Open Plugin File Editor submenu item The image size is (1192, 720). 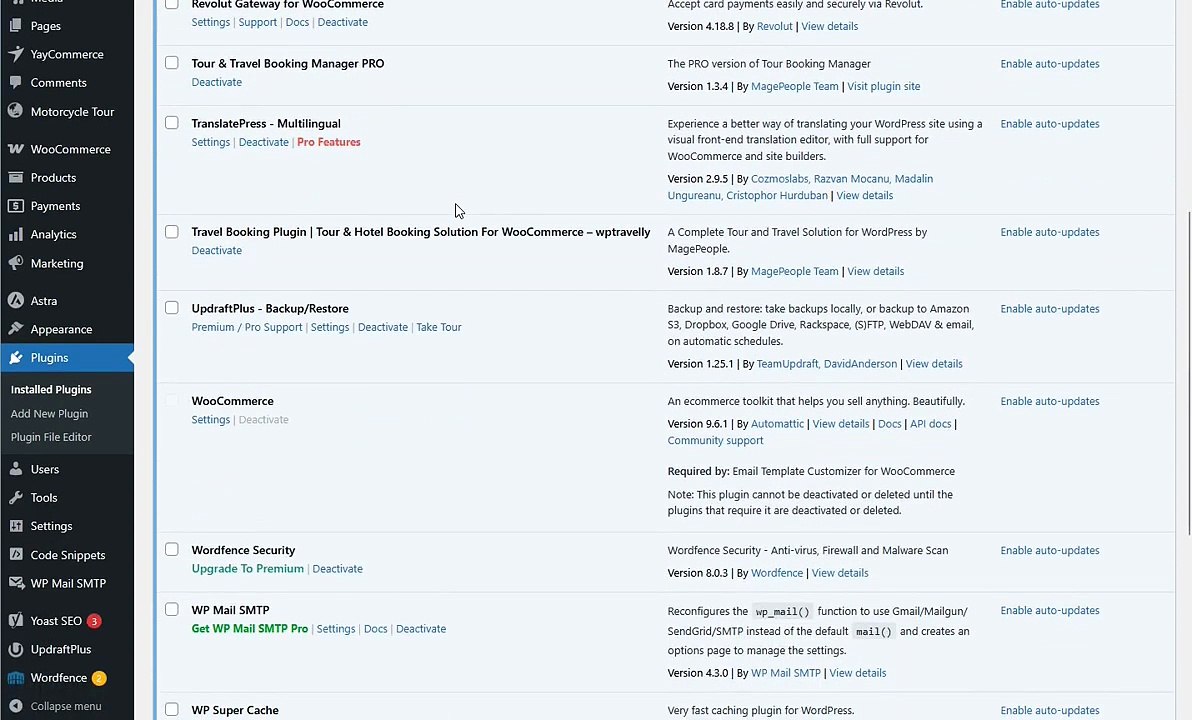(51, 437)
